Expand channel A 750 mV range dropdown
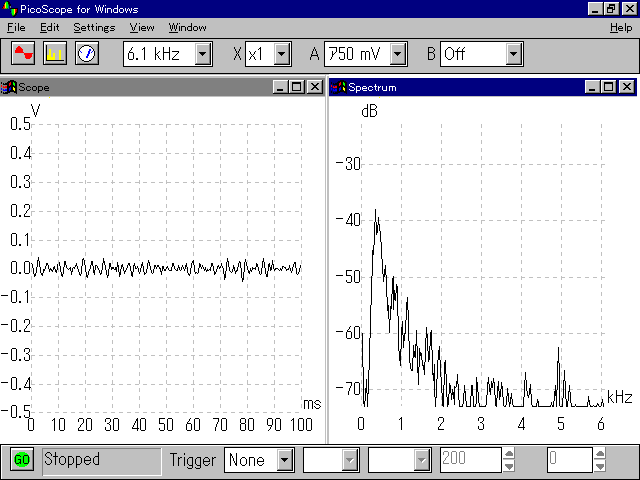 click(398, 54)
